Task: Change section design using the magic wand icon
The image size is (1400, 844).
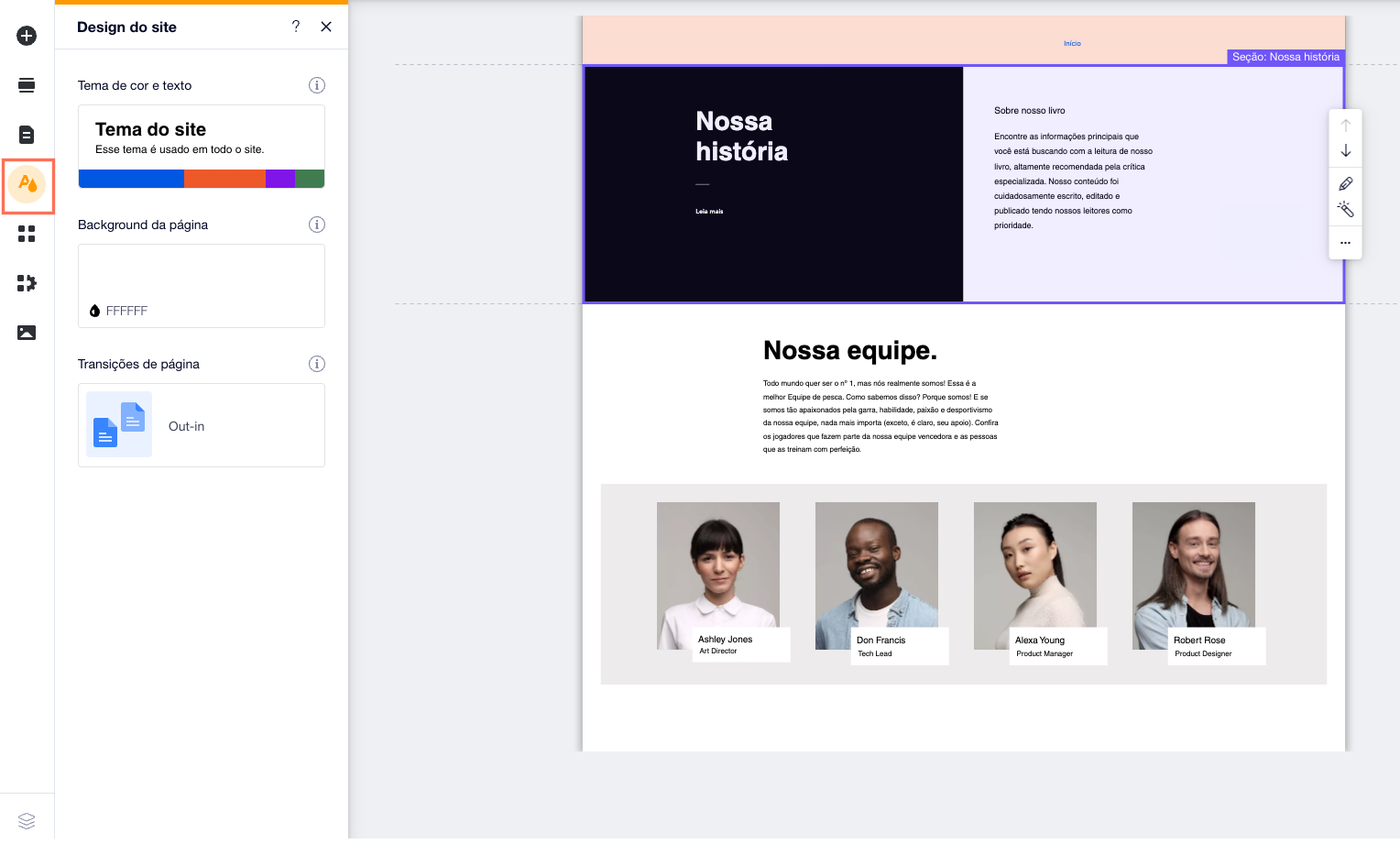Action: pyautogui.click(x=1345, y=209)
